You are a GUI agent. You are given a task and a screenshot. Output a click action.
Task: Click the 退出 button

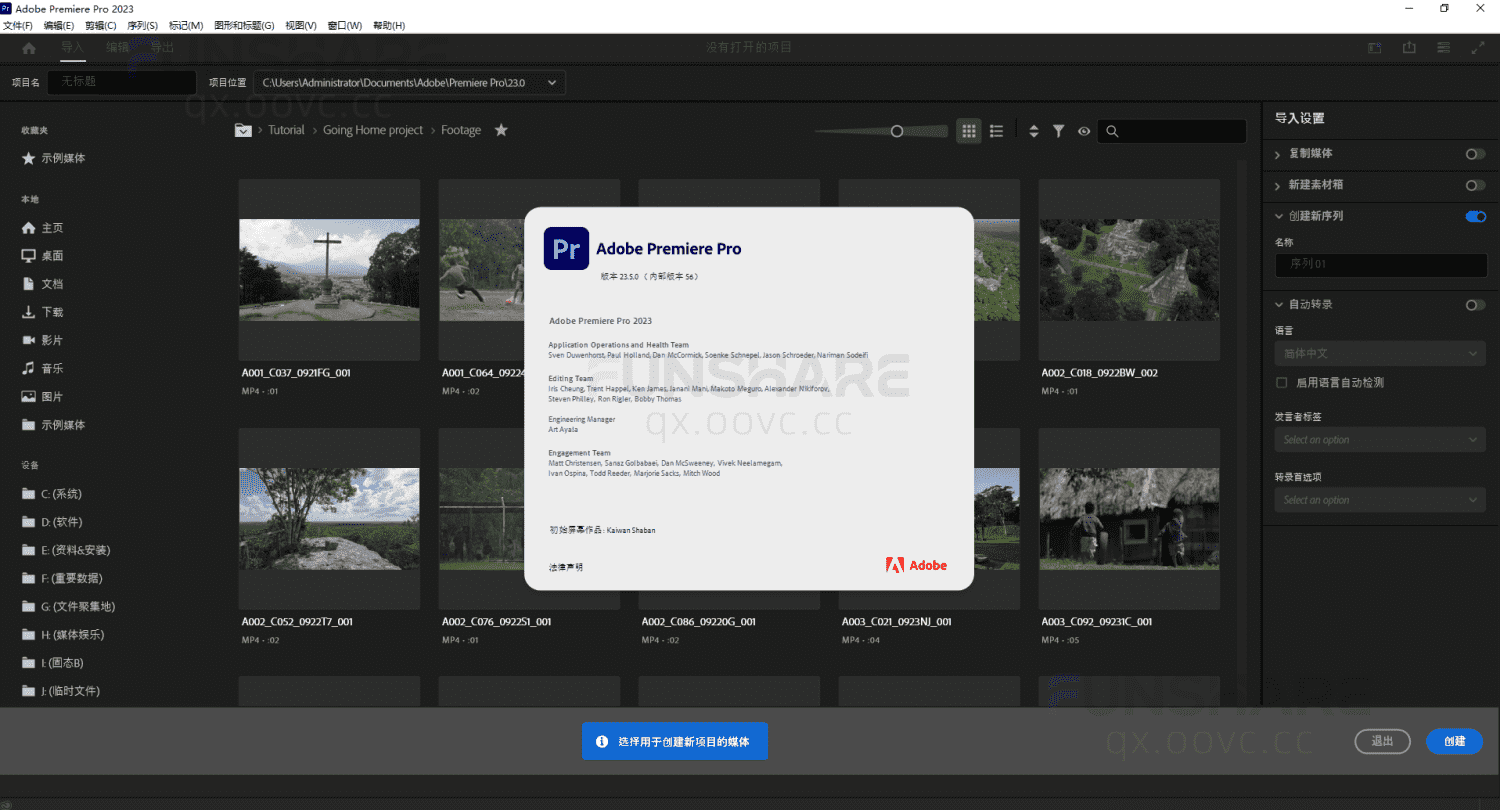point(1382,741)
